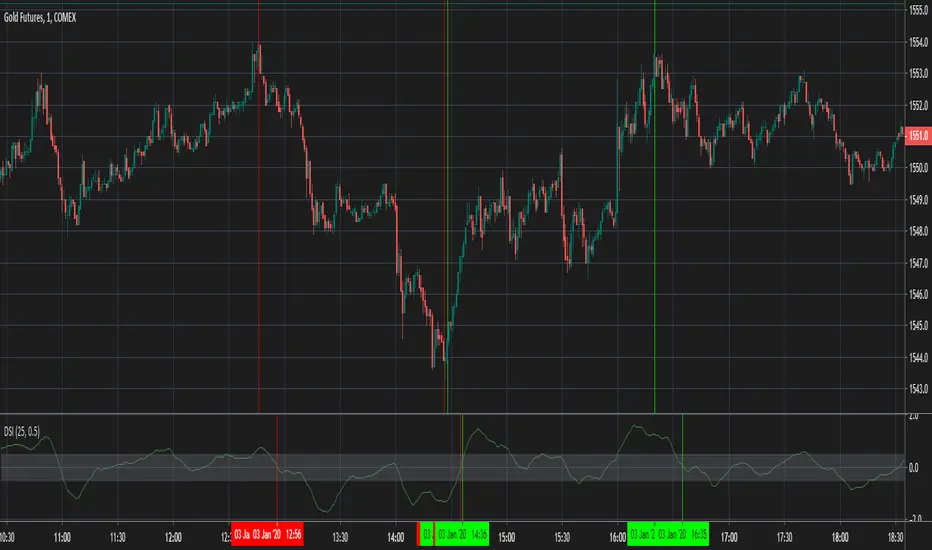The image size is (932, 550).
Task: Select the red vertical line in price chart
Action: [259, 206]
